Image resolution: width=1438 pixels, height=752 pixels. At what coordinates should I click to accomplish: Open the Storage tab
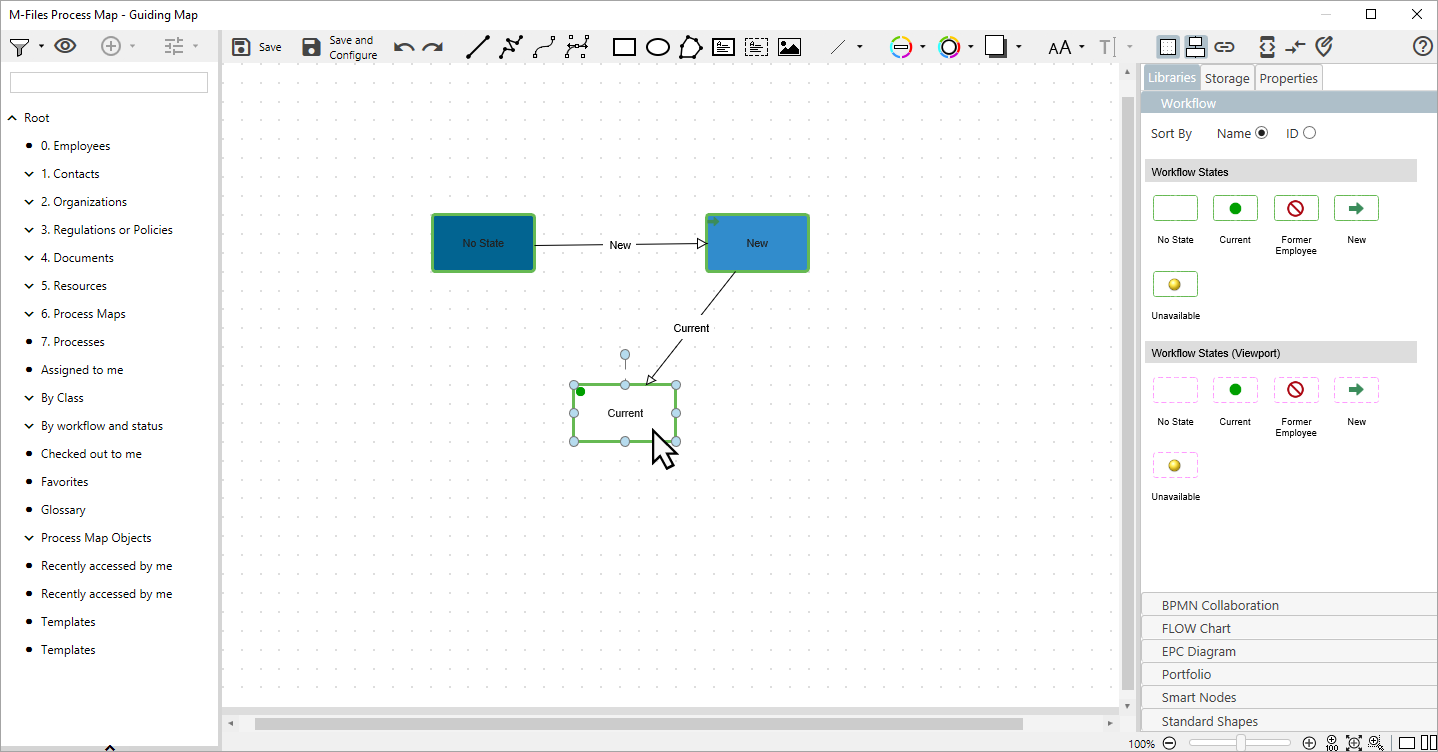tap(1226, 78)
